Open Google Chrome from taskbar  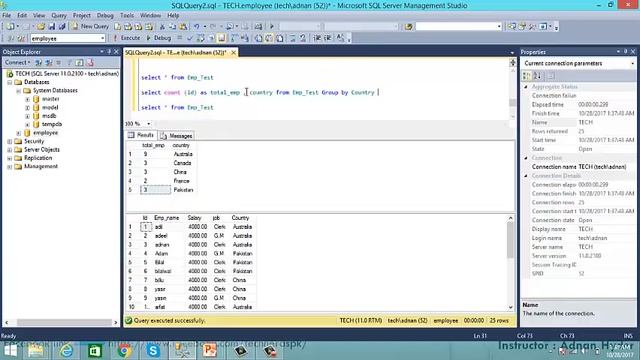coord(124,351)
